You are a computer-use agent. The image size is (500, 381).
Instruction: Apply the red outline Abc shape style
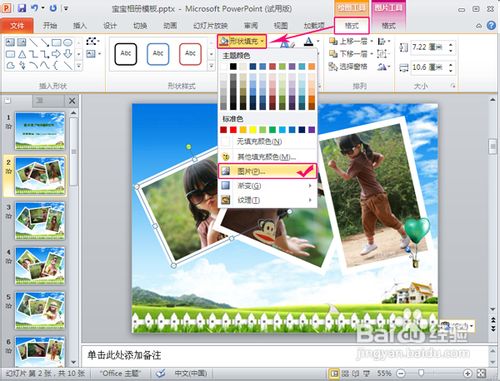pyautogui.click(x=190, y=54)
